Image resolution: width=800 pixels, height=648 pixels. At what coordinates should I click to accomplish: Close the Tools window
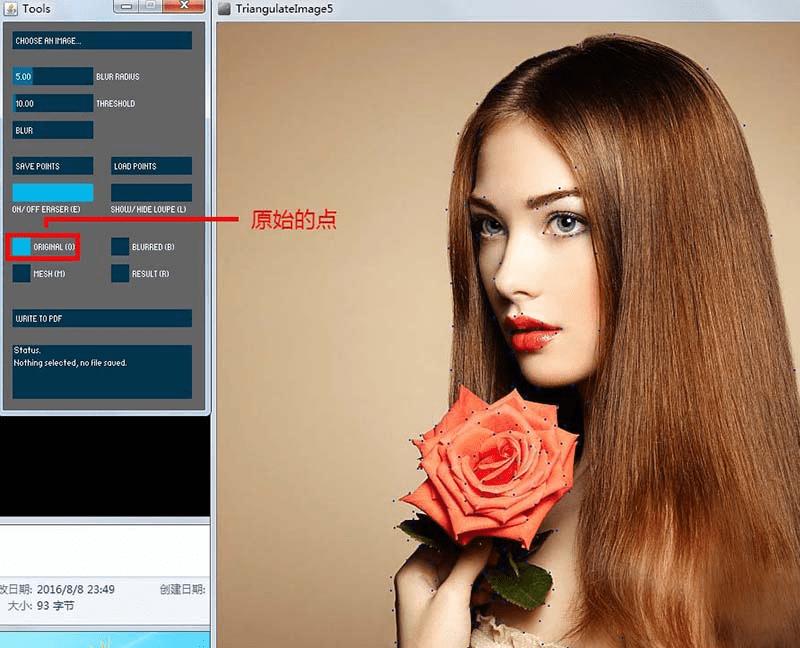(184, 6)
